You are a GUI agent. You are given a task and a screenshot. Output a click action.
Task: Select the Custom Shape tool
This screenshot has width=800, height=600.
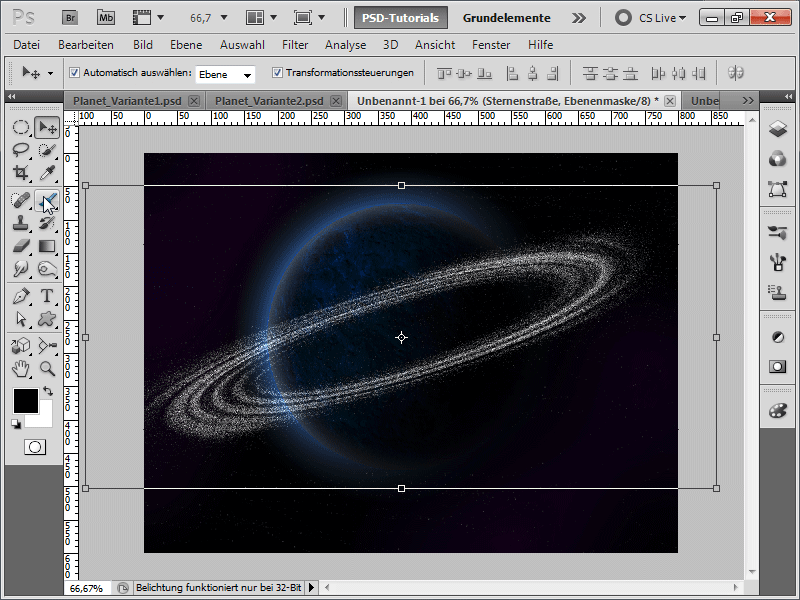(47, 319)
